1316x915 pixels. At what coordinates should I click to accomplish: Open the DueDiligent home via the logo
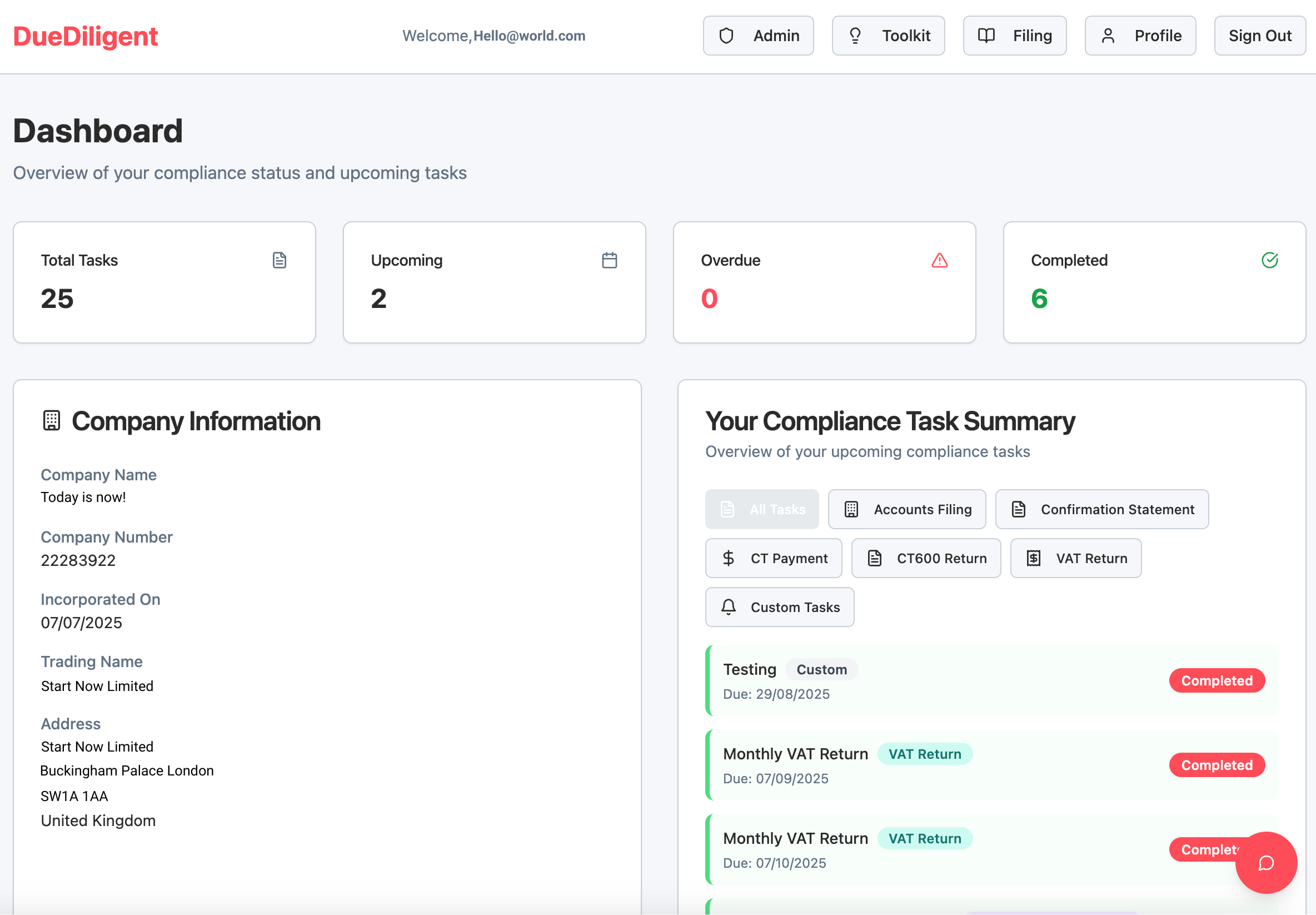pyautogui.click(x=86, y=36)
